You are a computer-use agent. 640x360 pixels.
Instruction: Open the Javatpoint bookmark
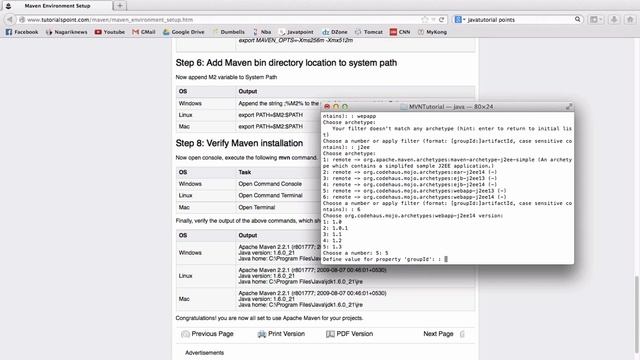pos(296,32)
